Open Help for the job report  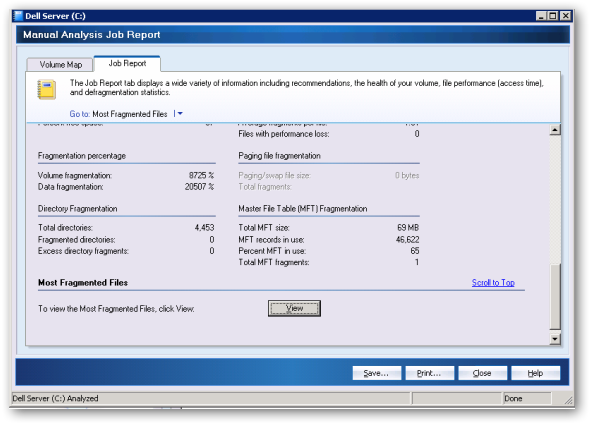[x=535, y=373]
